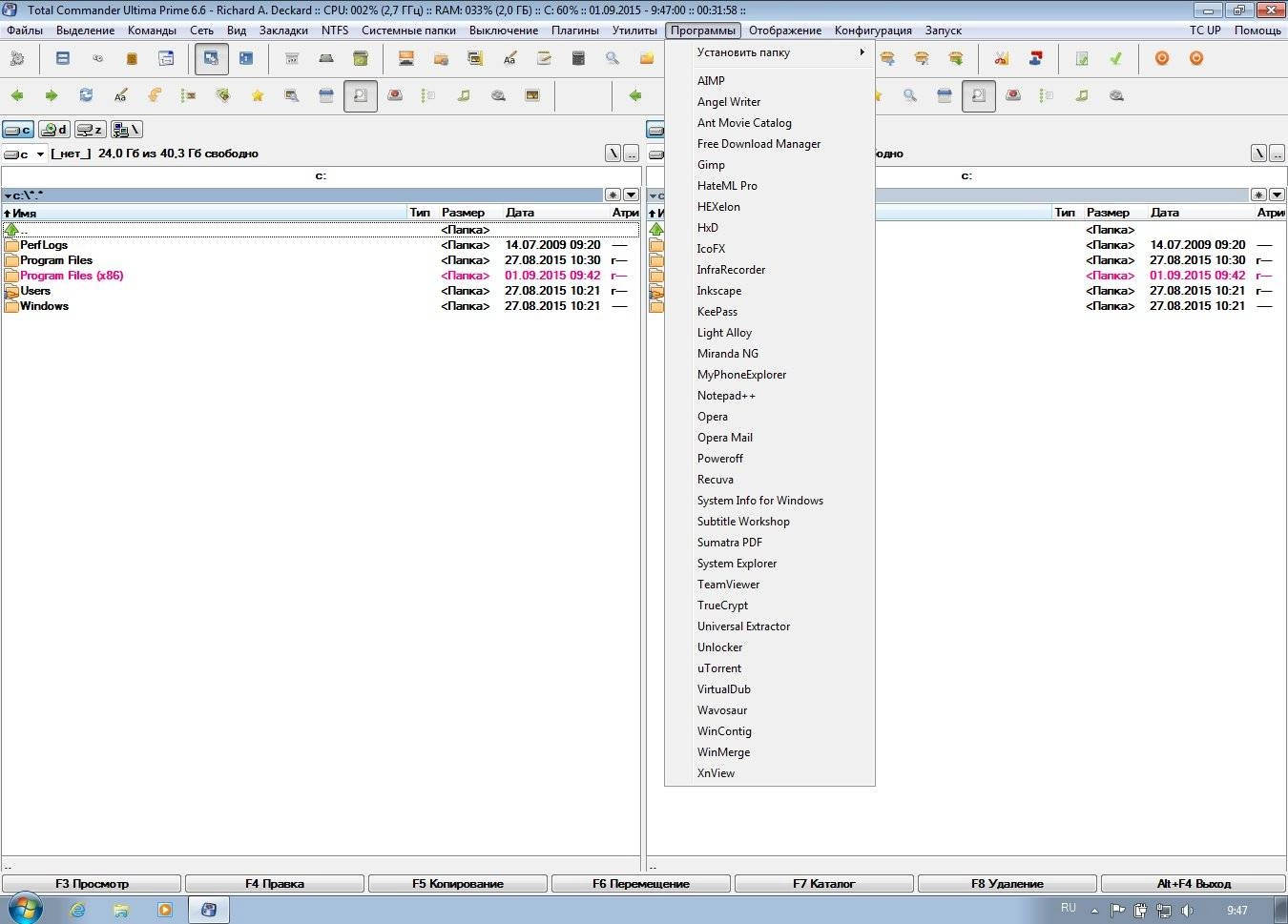Click the green checkmark toolbar icon
The image size is (1288, 924).
click(x=1116, y=59)
